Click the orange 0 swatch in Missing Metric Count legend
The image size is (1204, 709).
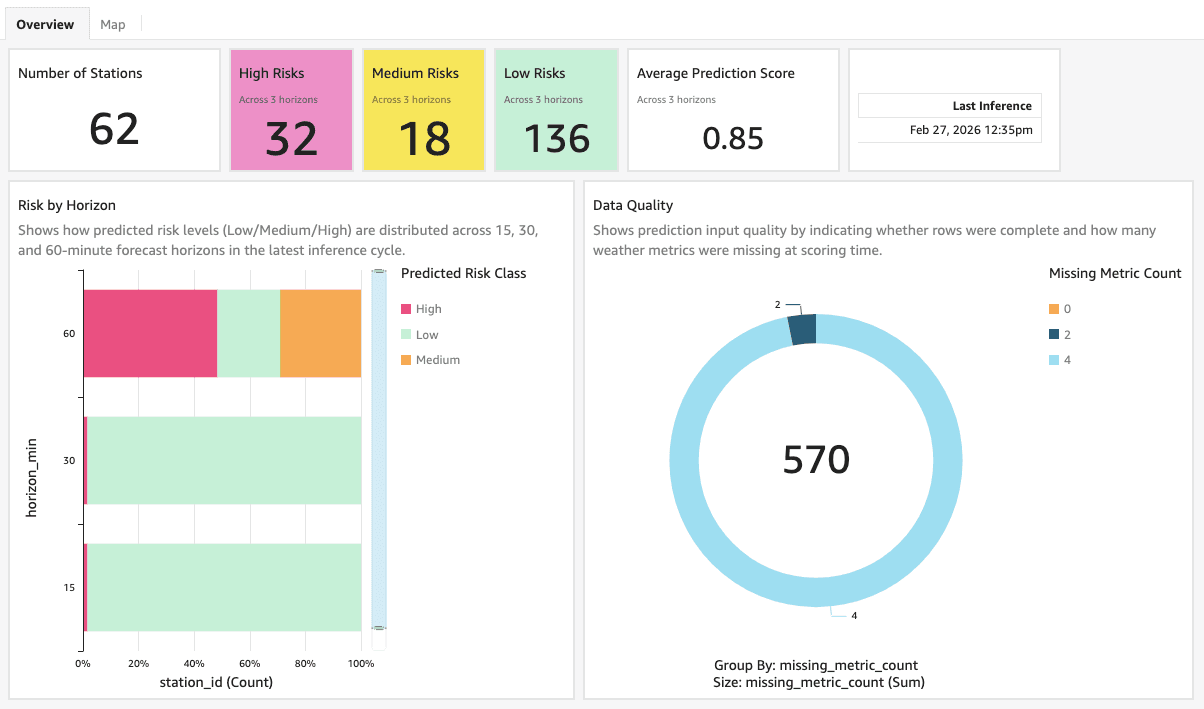(x=1055, y=308)
